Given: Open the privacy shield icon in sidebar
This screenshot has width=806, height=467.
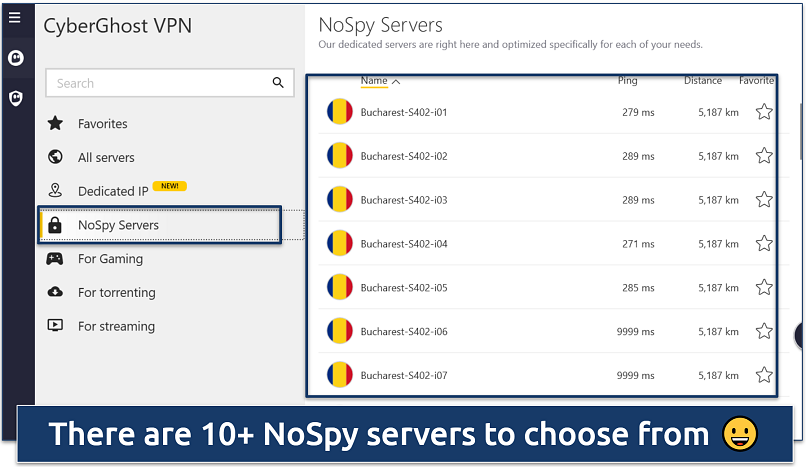Looking at the screenshot, I should (x=16, y=98).
